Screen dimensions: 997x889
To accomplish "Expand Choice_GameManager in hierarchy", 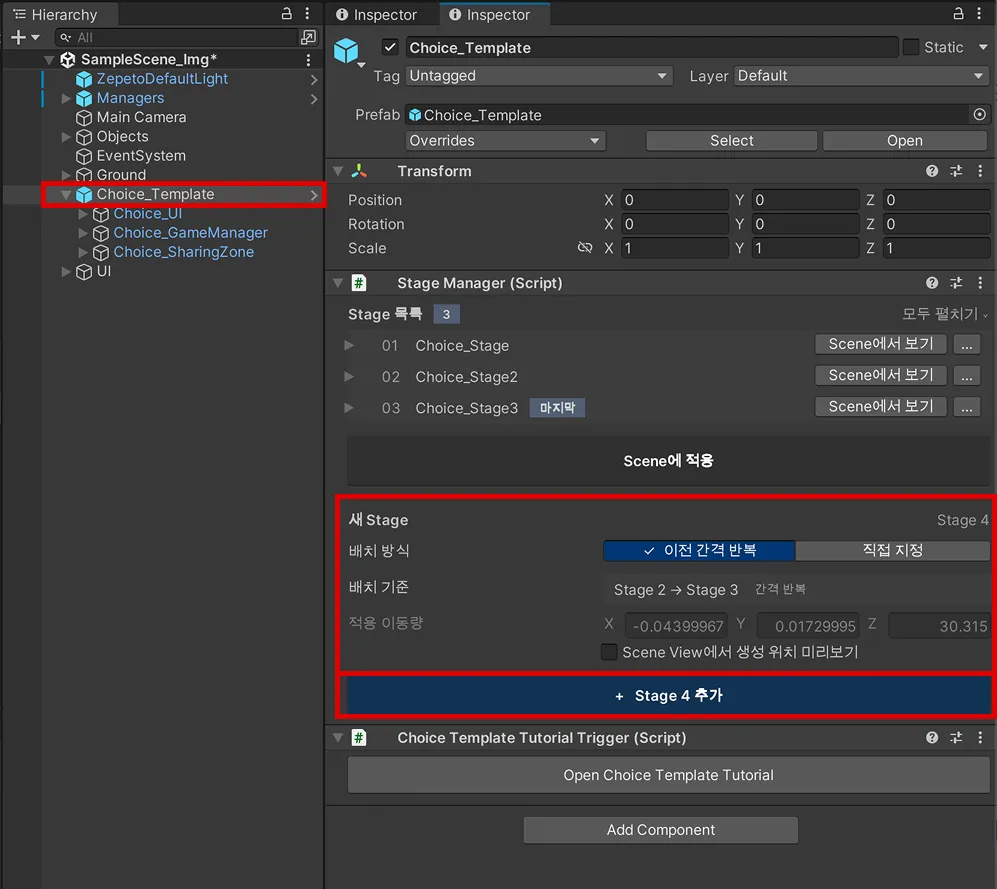I will click(83, 233).
